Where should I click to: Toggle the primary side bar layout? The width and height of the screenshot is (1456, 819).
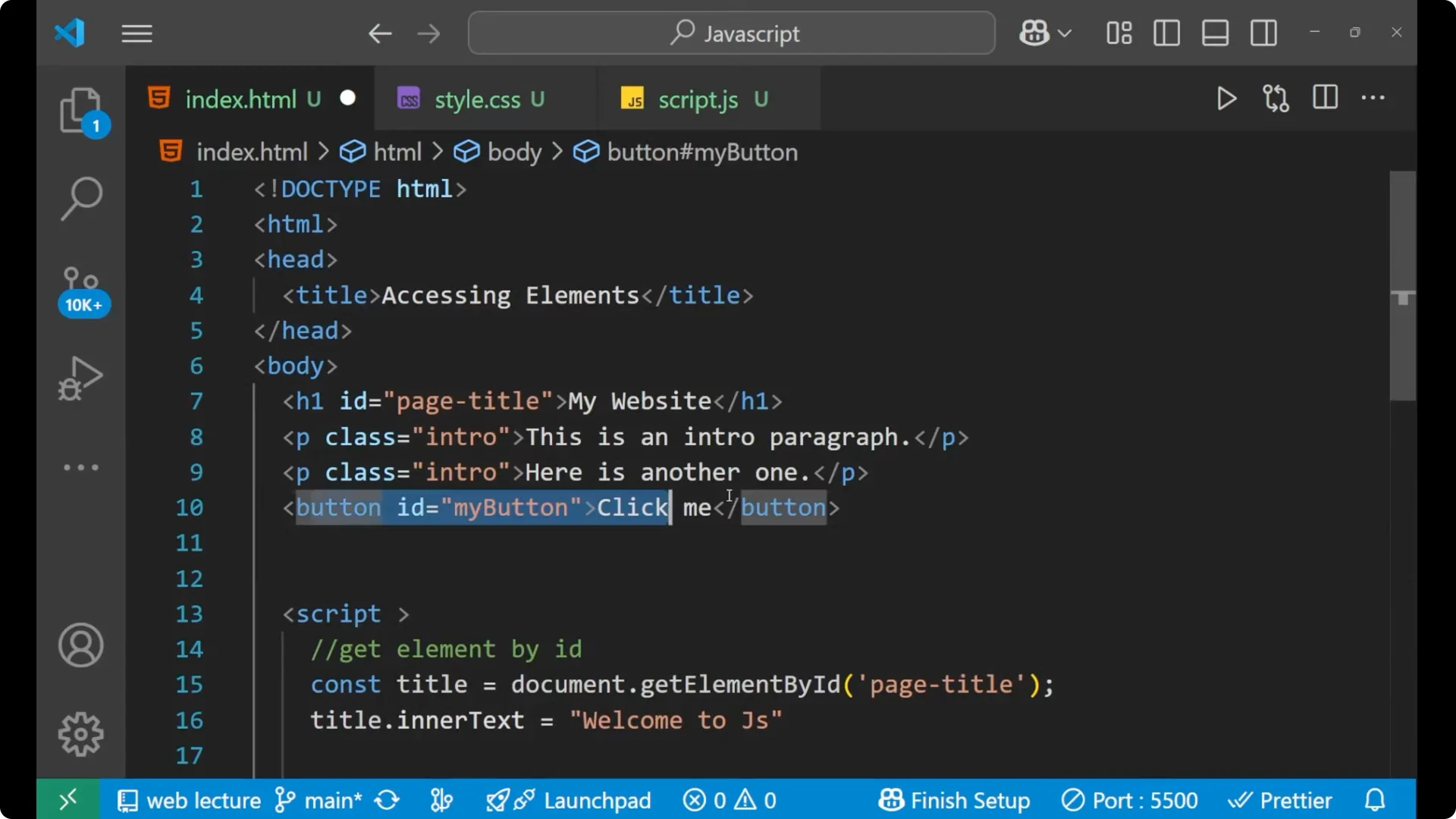tap(1166, 33)
